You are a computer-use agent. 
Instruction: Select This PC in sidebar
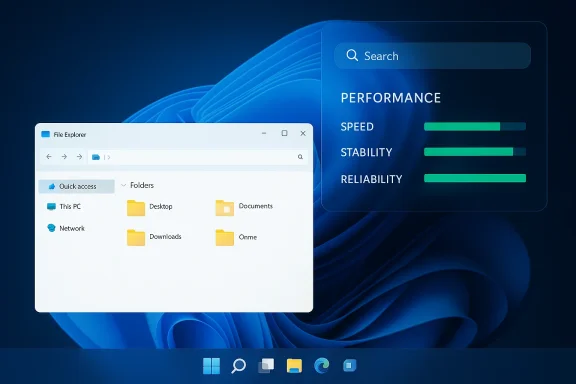[64, 207]
